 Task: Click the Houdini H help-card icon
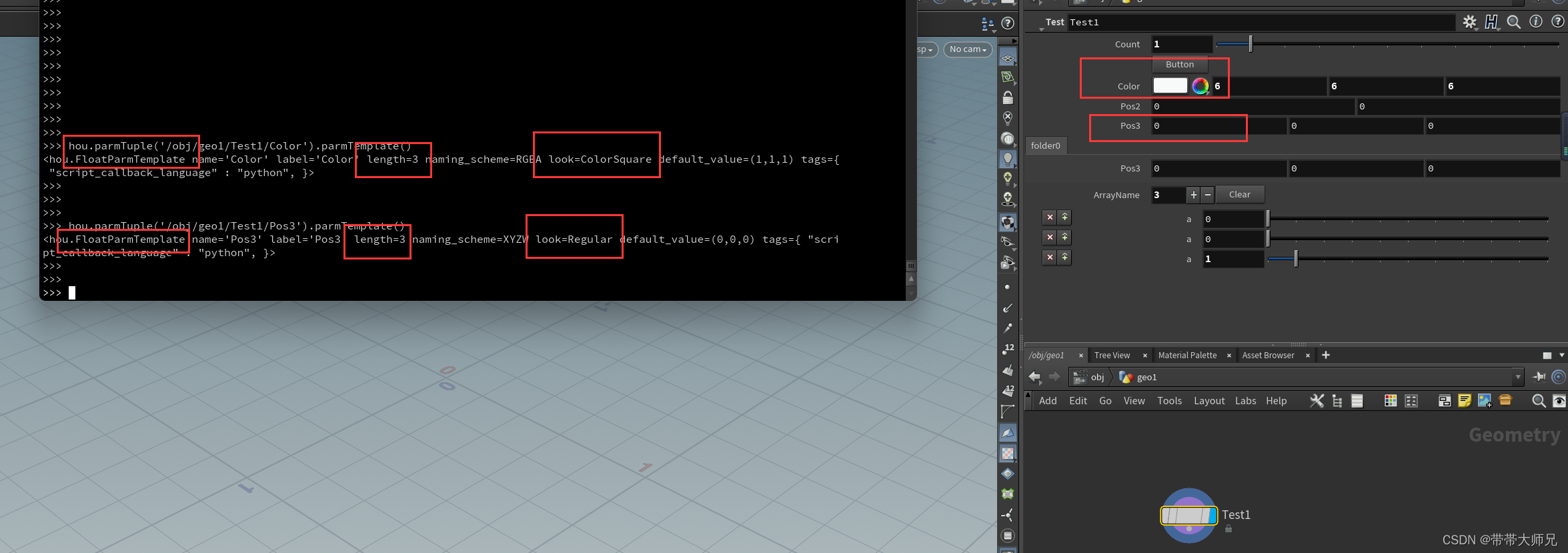coord(1491,22)
